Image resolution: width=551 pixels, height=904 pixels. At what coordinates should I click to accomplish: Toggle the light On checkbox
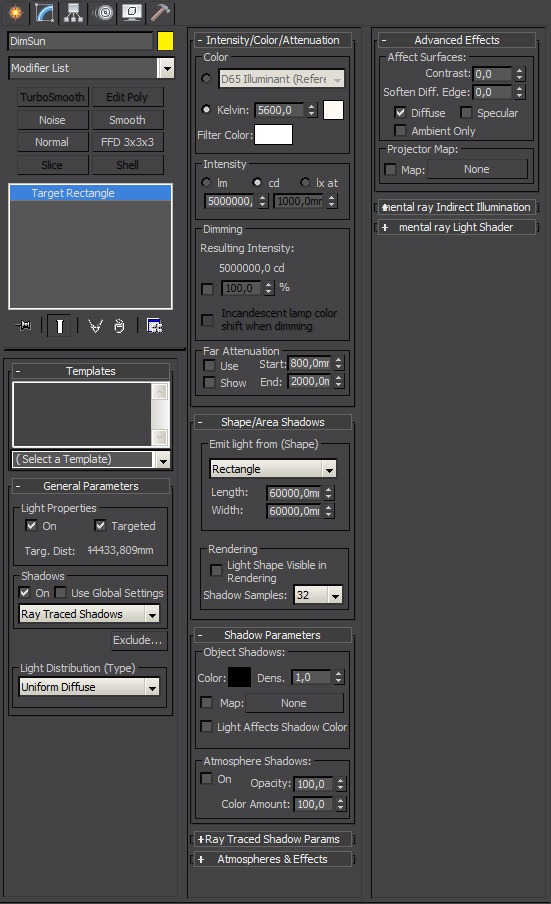click(31, 525)
